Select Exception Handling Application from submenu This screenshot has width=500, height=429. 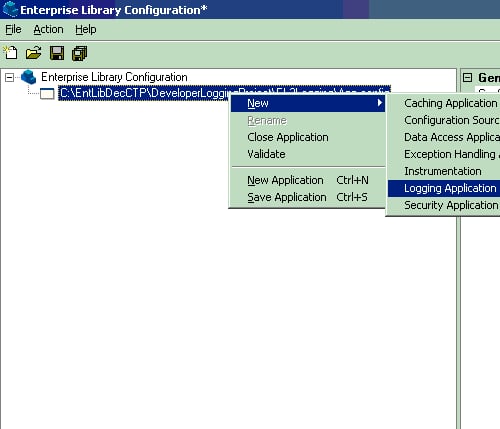click(x=444, y=154)
